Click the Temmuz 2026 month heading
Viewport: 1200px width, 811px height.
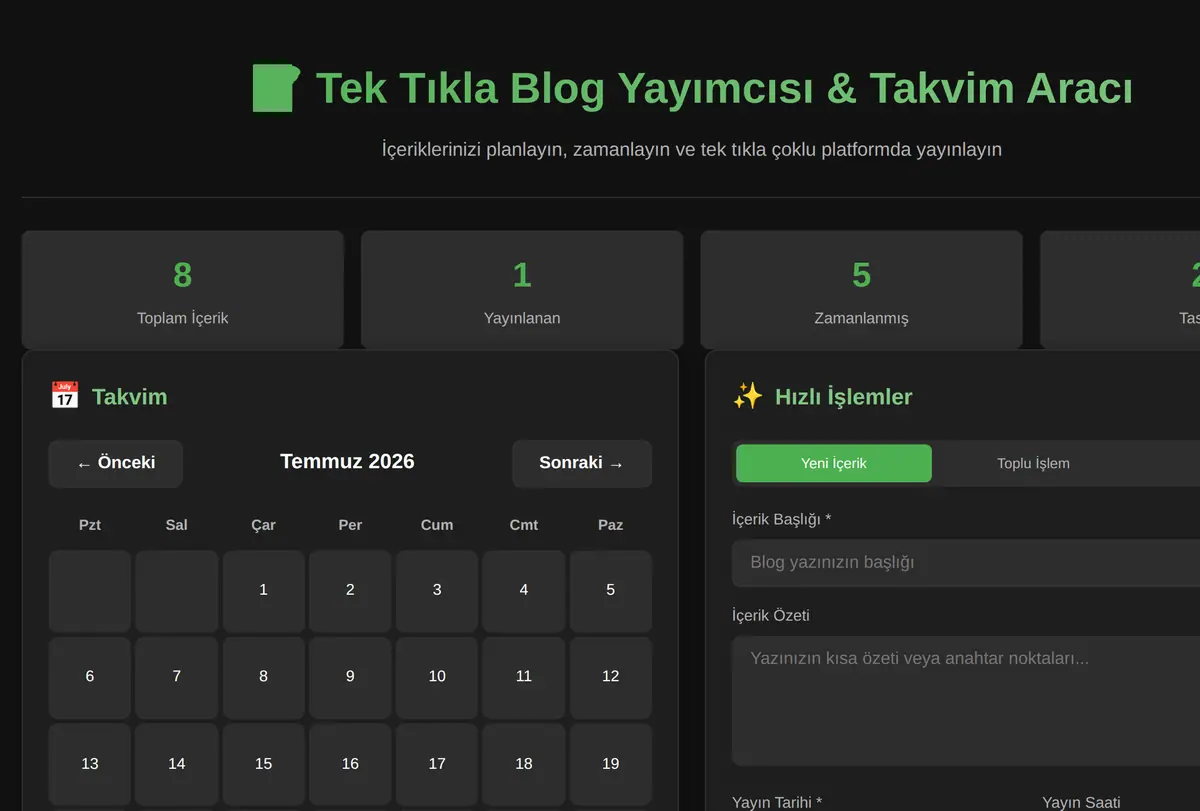coord(347,462)
